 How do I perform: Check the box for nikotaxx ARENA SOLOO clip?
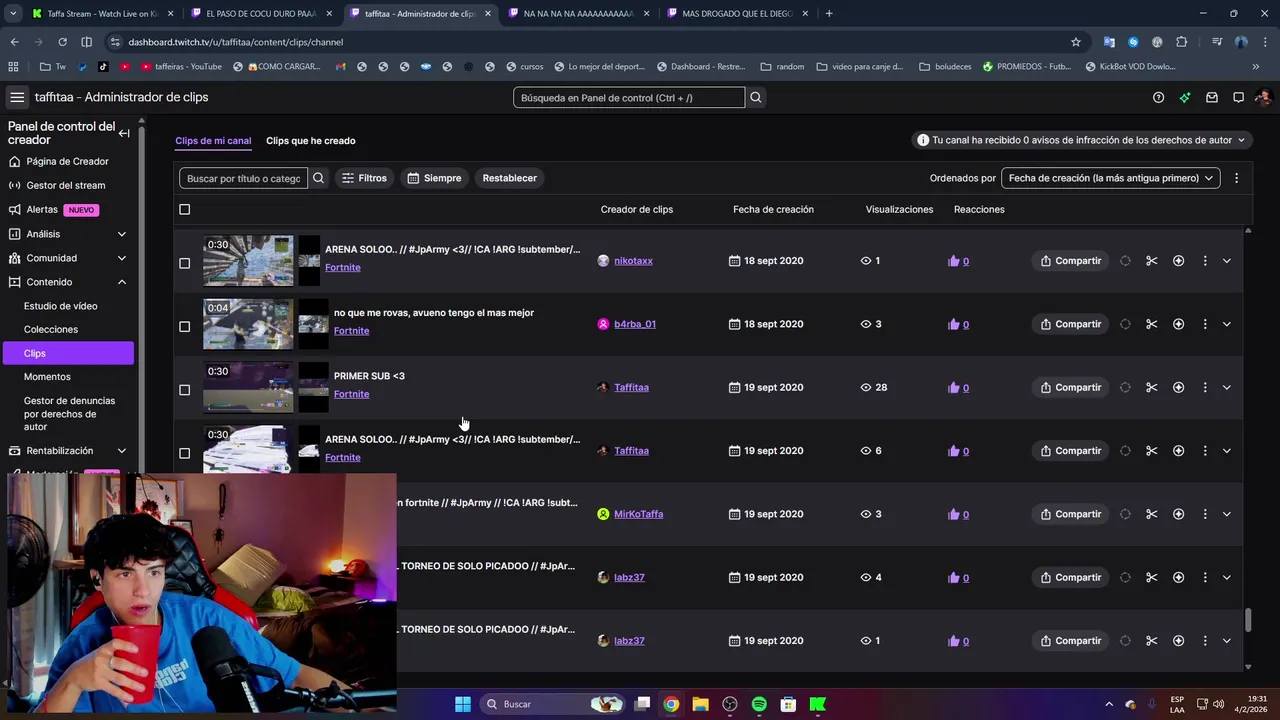click(184, 263)
